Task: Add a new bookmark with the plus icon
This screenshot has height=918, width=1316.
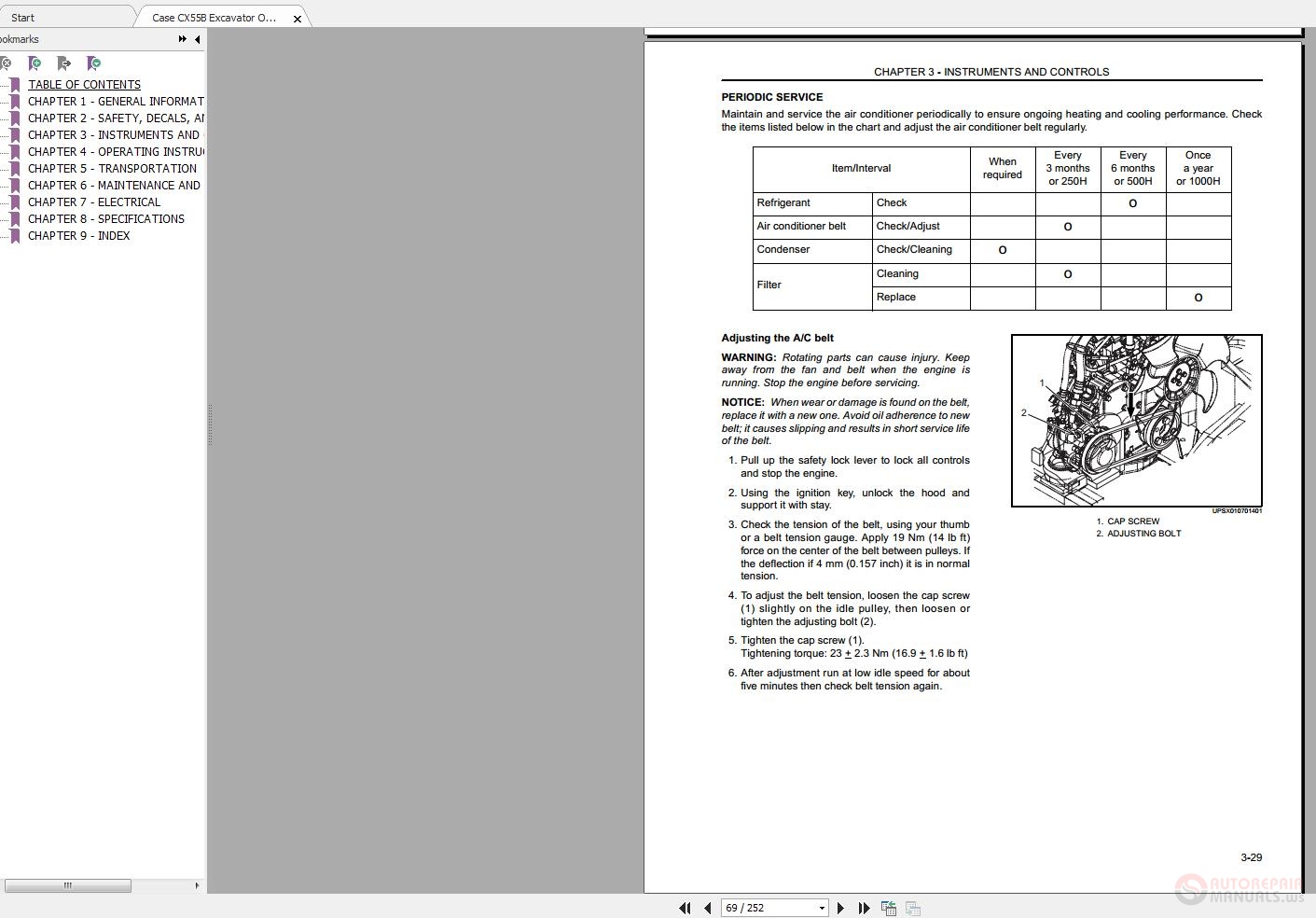Action: pyautogui.click(x=35, y=63)
